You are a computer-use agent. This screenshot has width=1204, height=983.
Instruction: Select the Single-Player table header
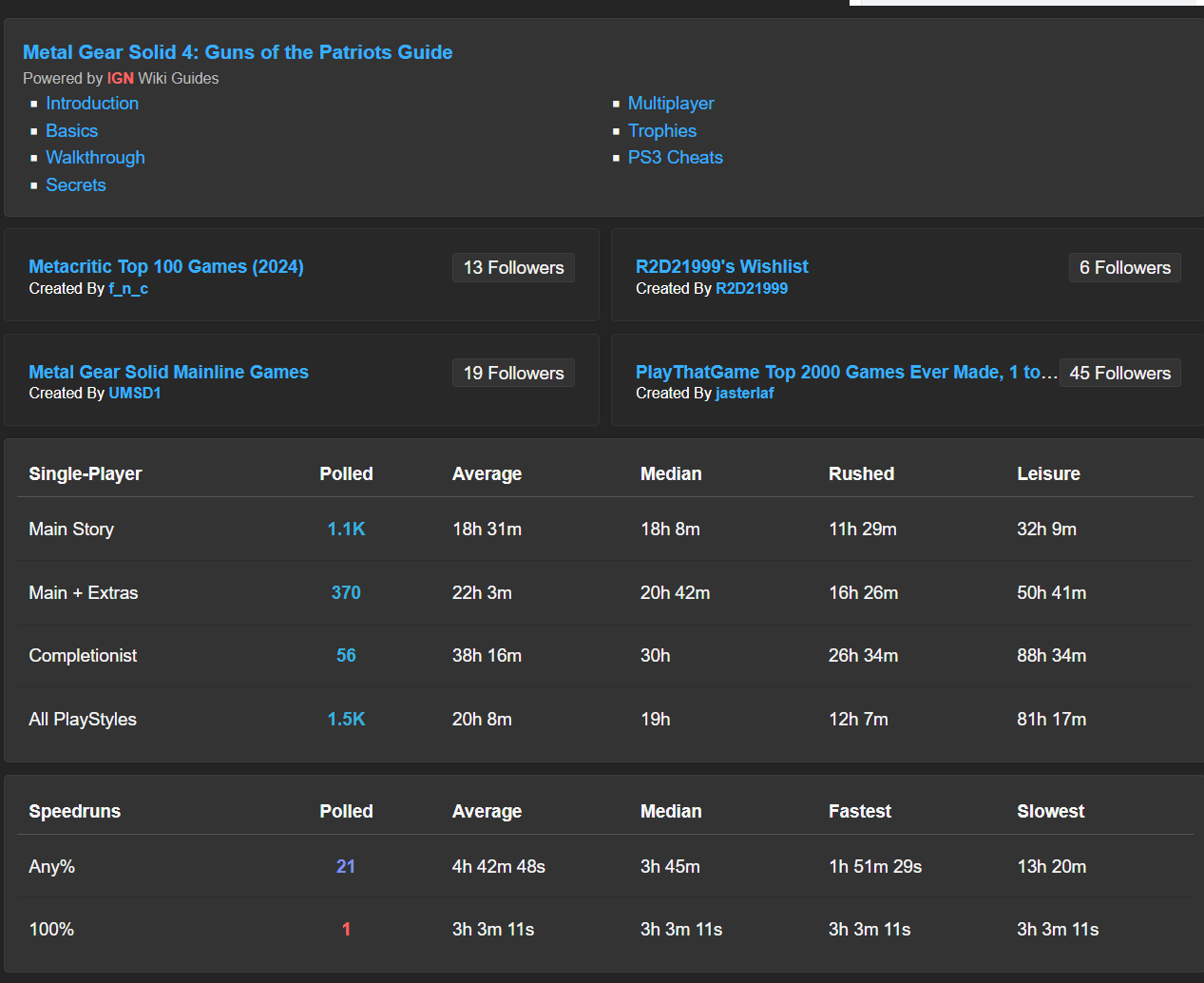[86, 474]
